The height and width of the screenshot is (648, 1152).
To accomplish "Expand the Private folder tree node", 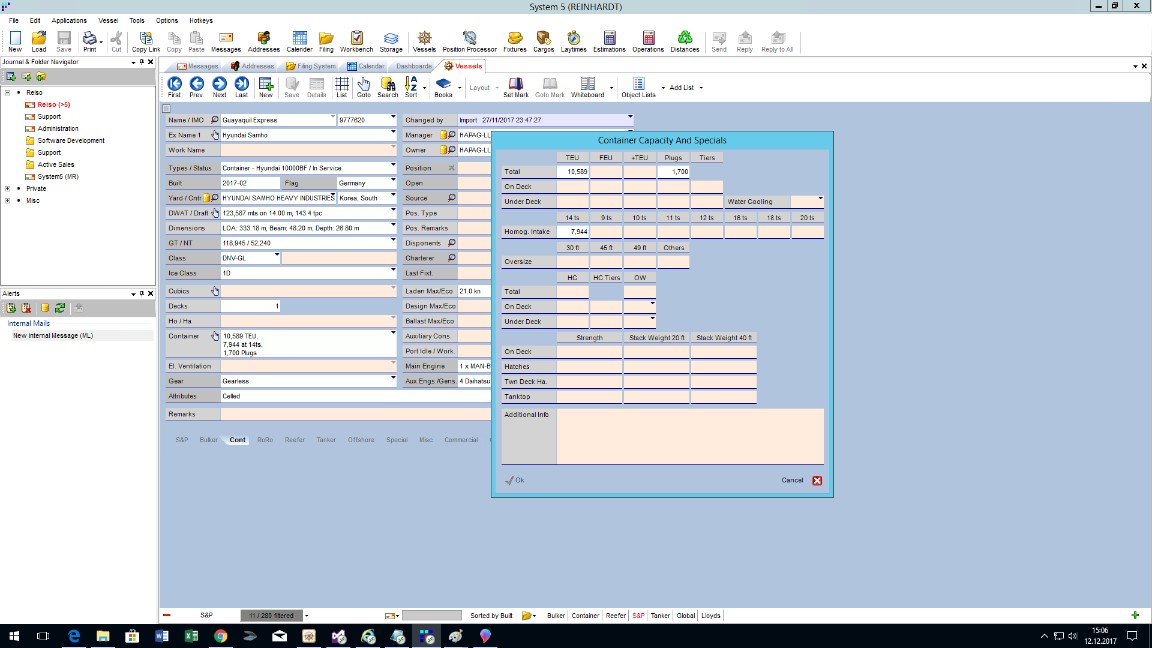I will pyautogui.click(x=8, y=188).
